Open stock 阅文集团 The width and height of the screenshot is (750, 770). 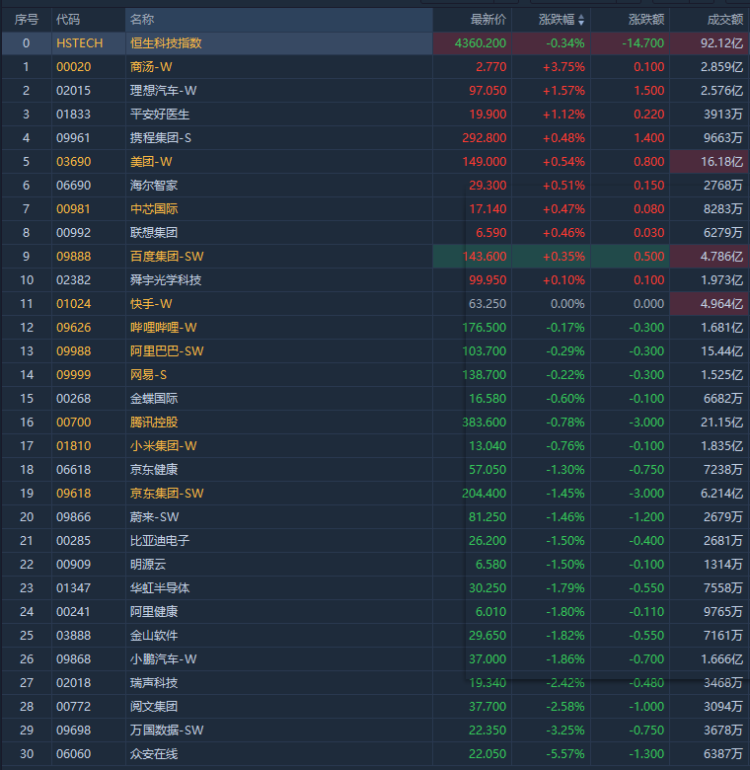(154, 706)
